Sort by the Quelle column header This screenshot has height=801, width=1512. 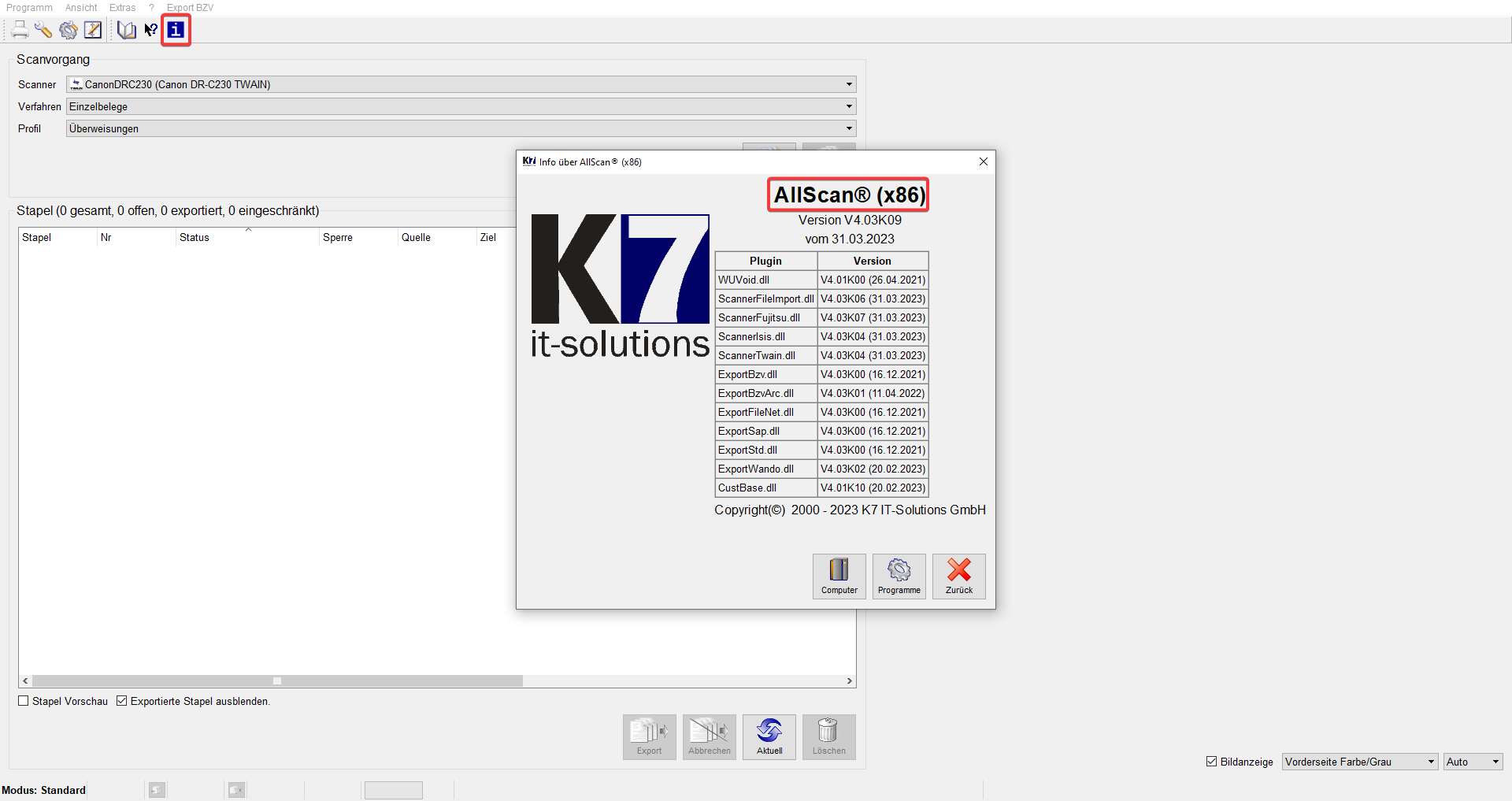[437, 237]
